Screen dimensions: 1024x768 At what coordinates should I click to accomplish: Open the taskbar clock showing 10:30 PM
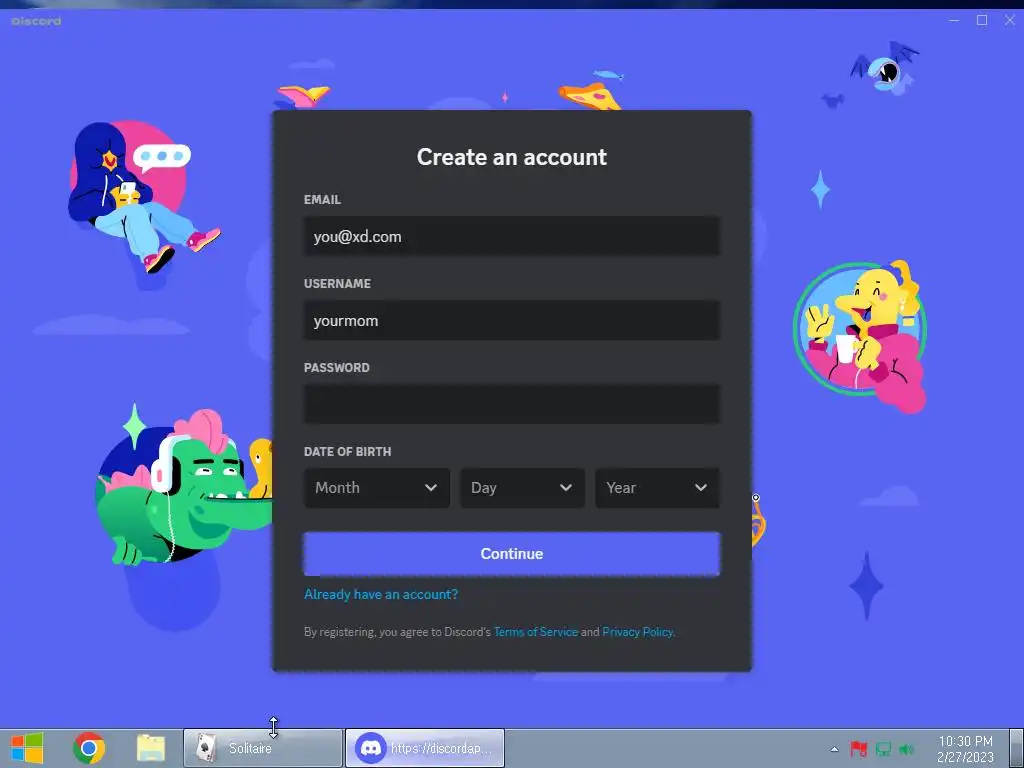click(965, 749)
